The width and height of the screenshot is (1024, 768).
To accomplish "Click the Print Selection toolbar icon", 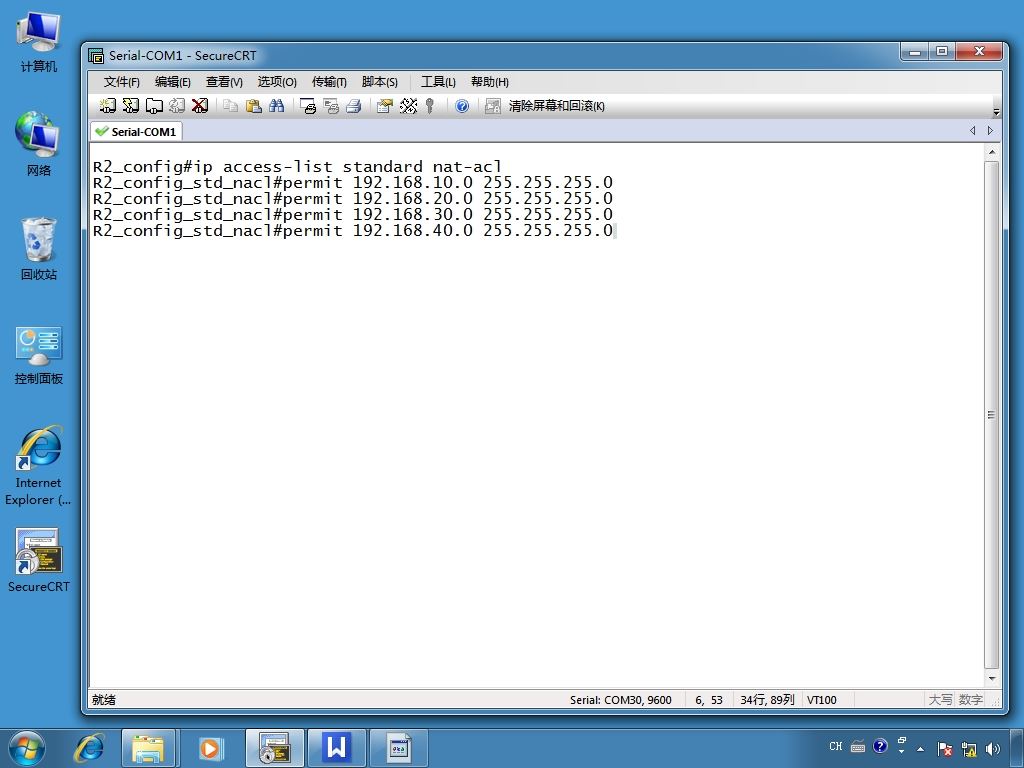I will (x=331, y=106).
